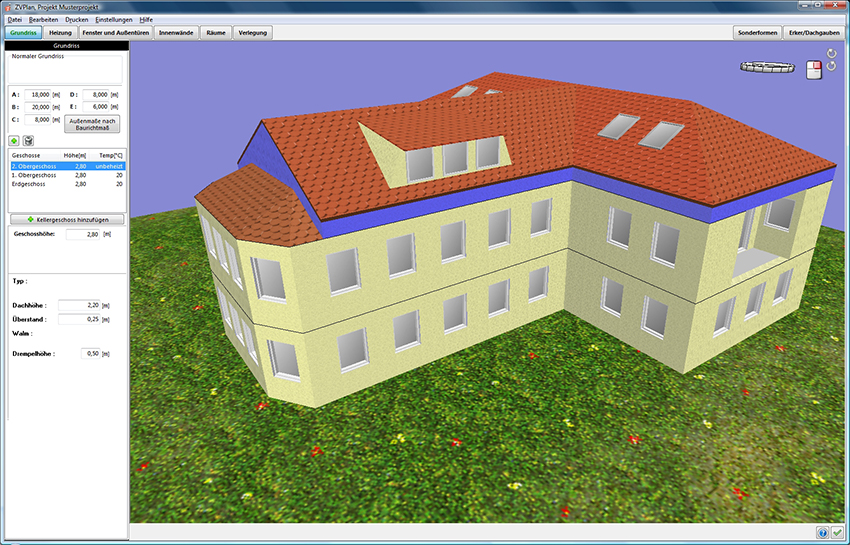Go to the Verlegung tab
Viewport: 850px width, 545px height.
coord(253,33)
